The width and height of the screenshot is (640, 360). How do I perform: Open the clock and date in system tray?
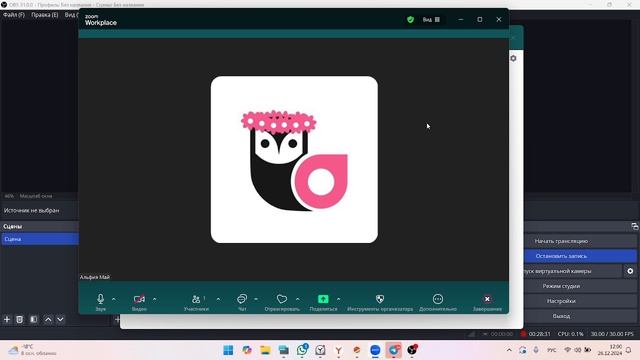[x=610, y=350]
